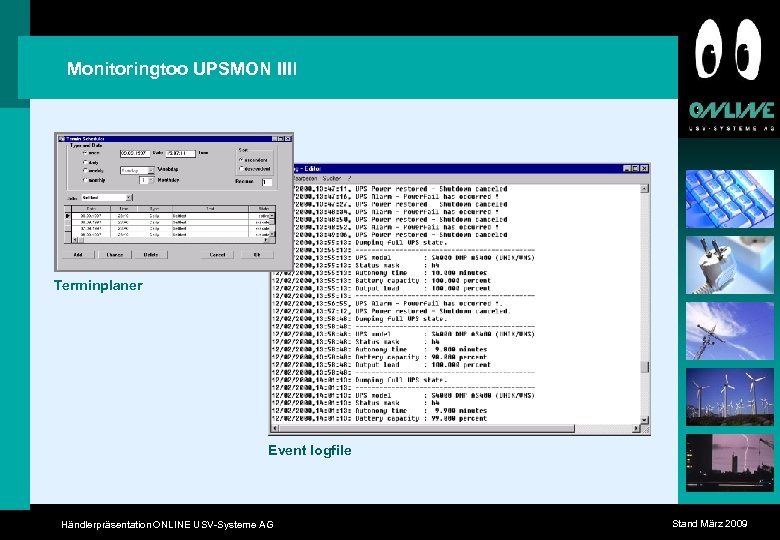
Task: Close the Editor window
Action: [x=644, y=169]
